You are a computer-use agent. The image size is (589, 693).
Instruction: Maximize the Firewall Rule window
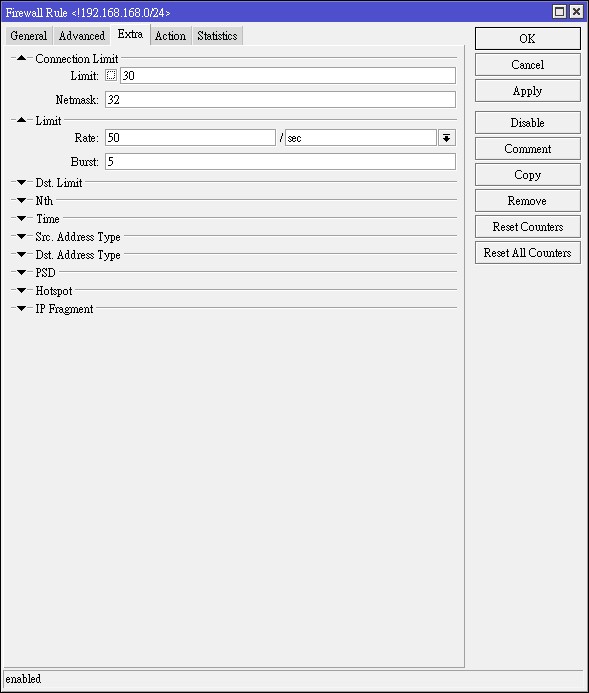tap(559, 11)
